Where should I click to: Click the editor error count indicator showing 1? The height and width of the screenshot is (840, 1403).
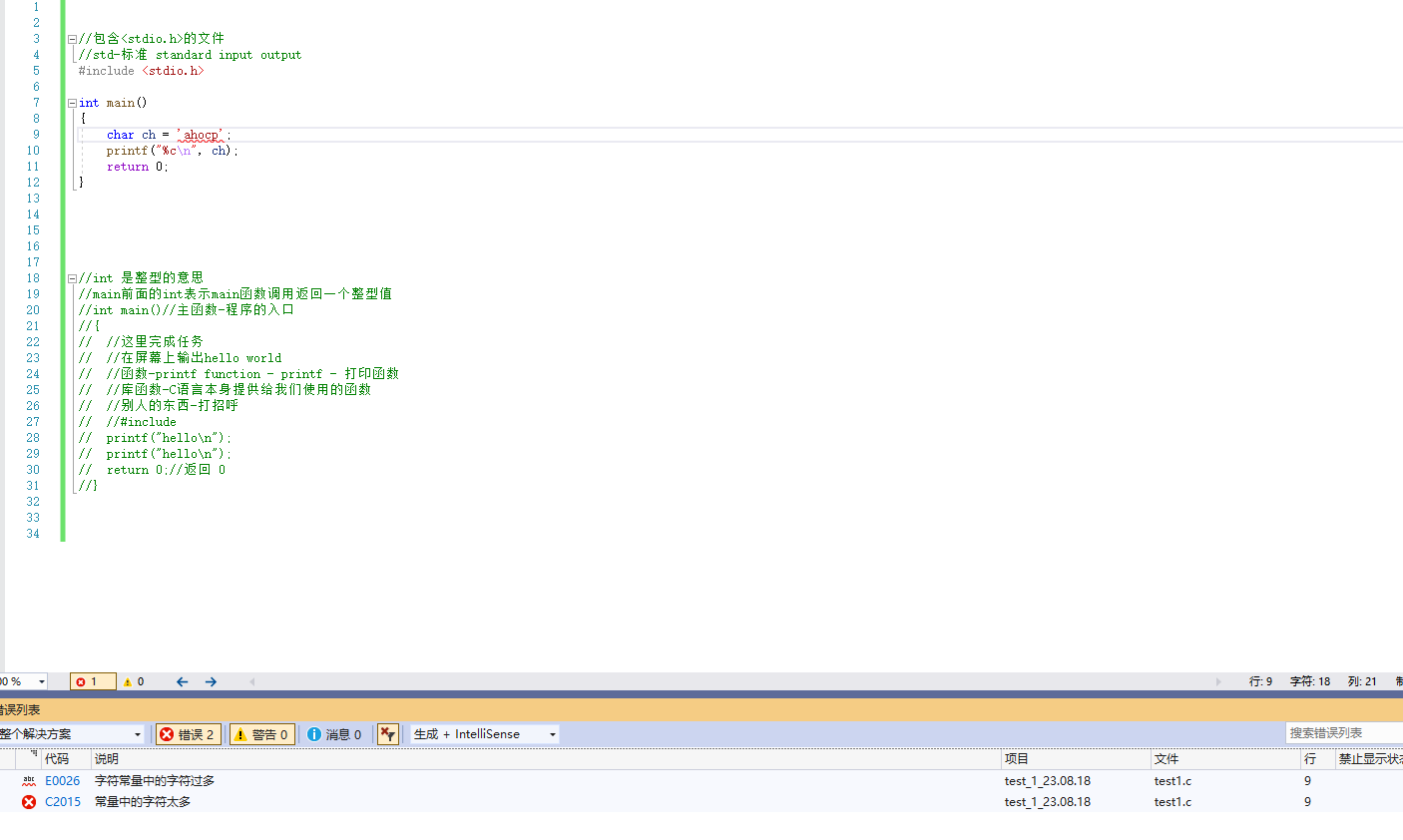click(93, 681)
